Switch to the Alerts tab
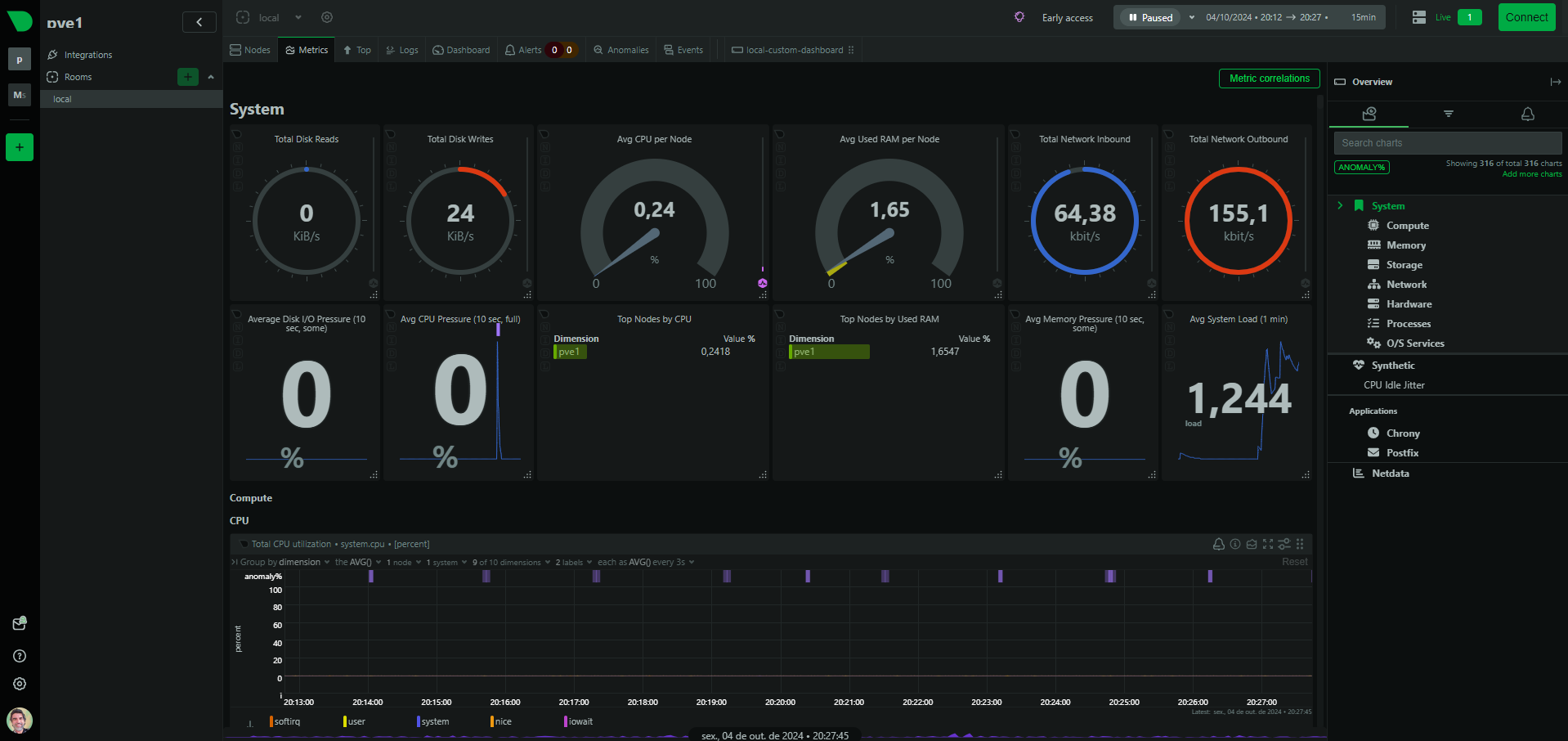 541,50
